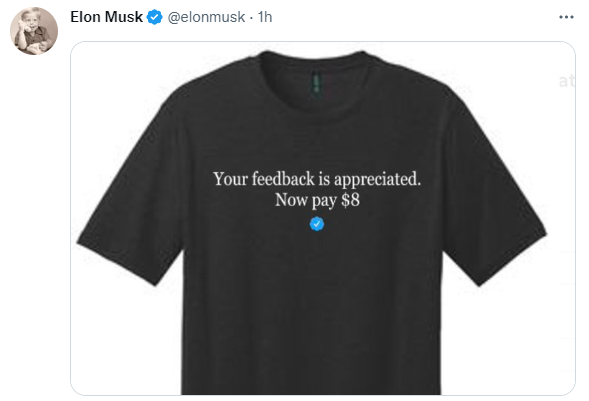Click the blue checkmark badge on the shirt
This screenshot has width=589, height=401.
click(x=317, y=224)
